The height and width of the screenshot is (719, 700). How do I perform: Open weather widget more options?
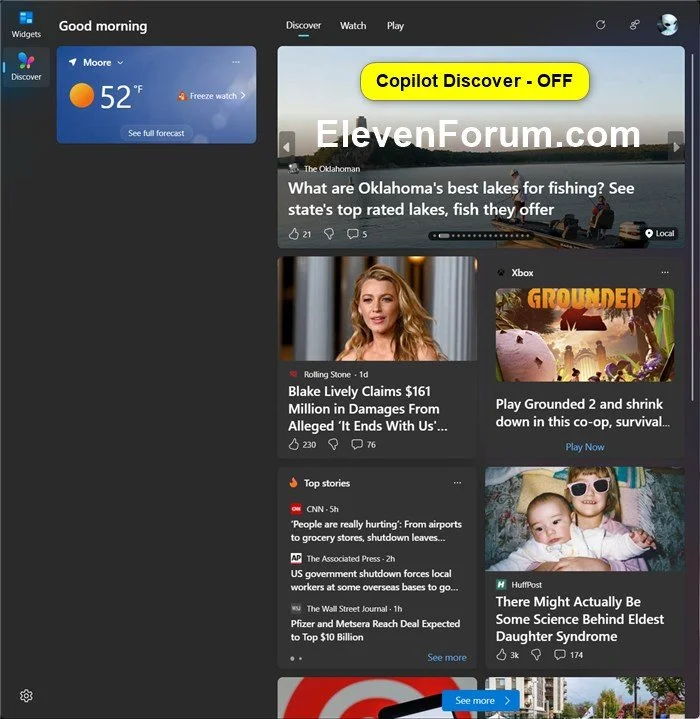click(236, 62)
